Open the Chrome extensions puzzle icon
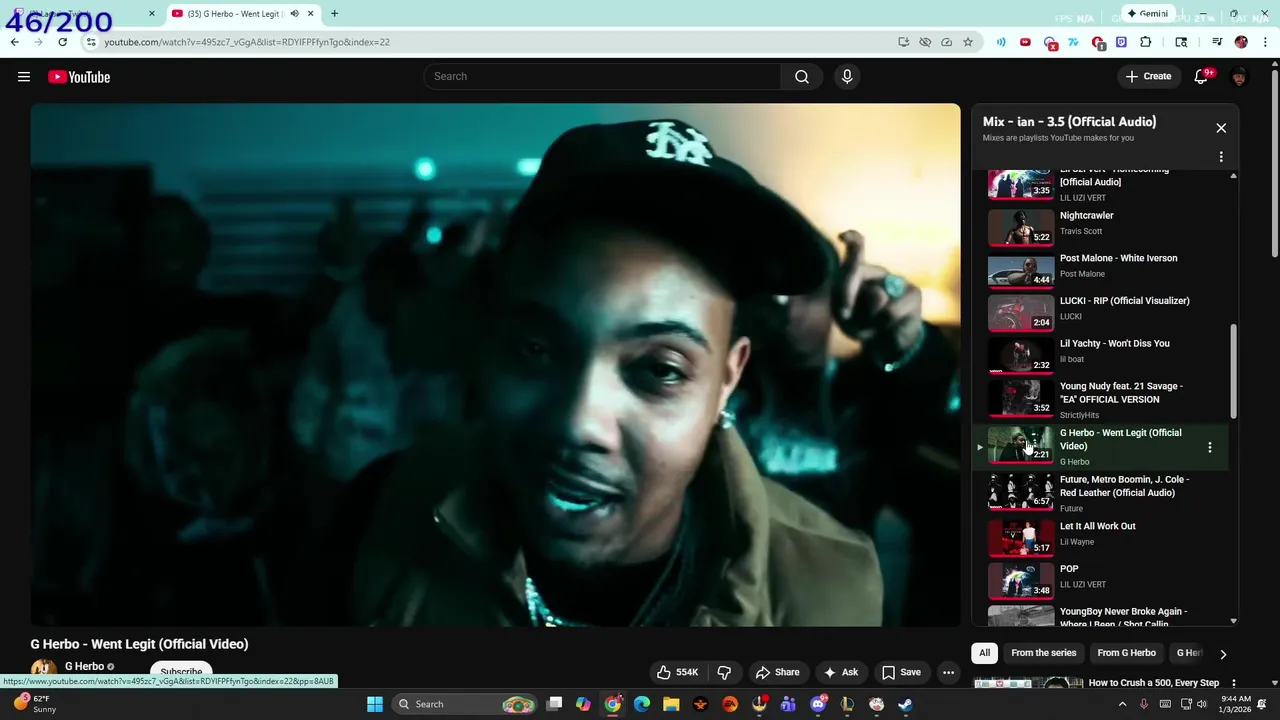This screenshot has height=720, width=1280. (1146, 42)
